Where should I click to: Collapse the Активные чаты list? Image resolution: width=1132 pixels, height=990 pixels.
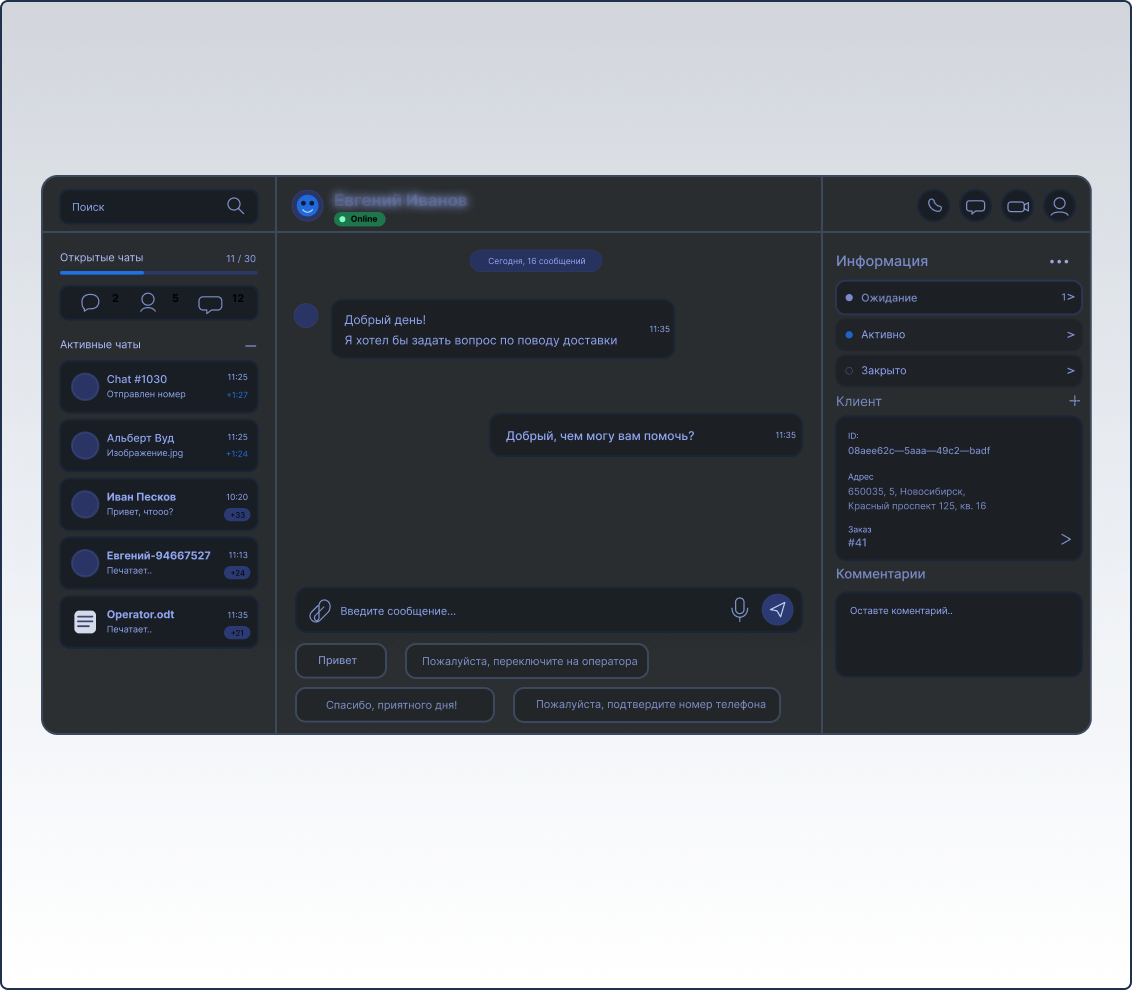click(251, 345)
